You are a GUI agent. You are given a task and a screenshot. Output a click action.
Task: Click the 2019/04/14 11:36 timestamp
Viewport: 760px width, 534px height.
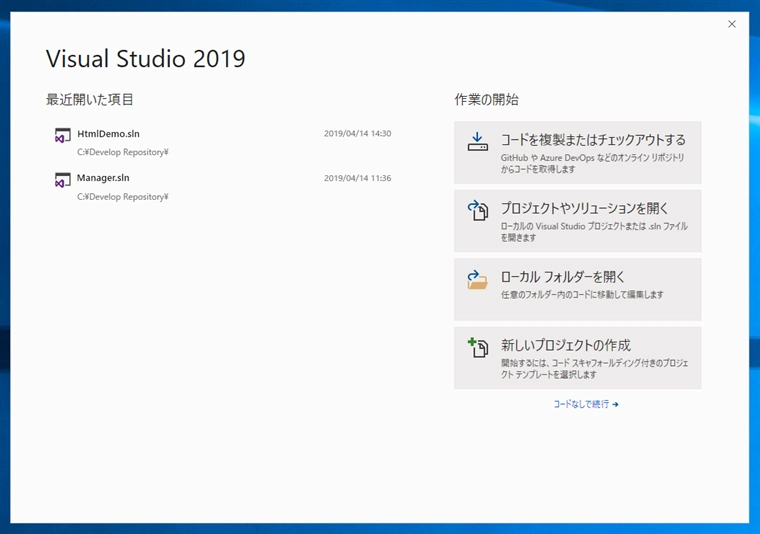[358, 178]
